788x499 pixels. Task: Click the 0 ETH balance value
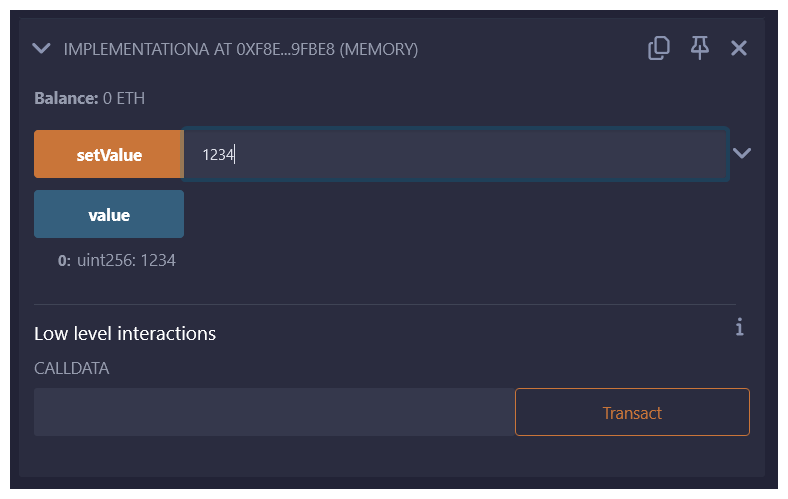[x=124, y=99]
